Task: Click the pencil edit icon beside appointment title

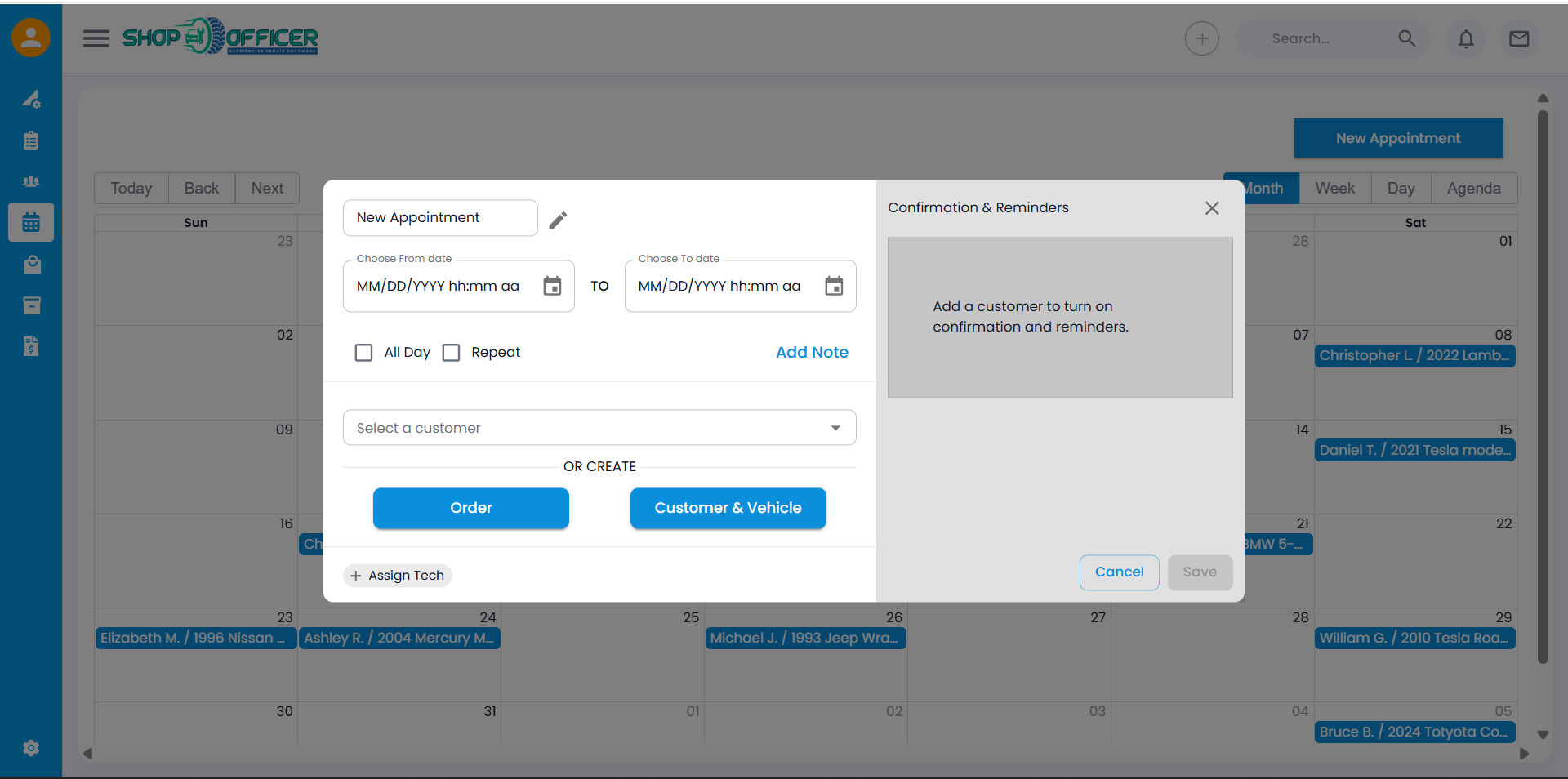Action: click(558, 220)
